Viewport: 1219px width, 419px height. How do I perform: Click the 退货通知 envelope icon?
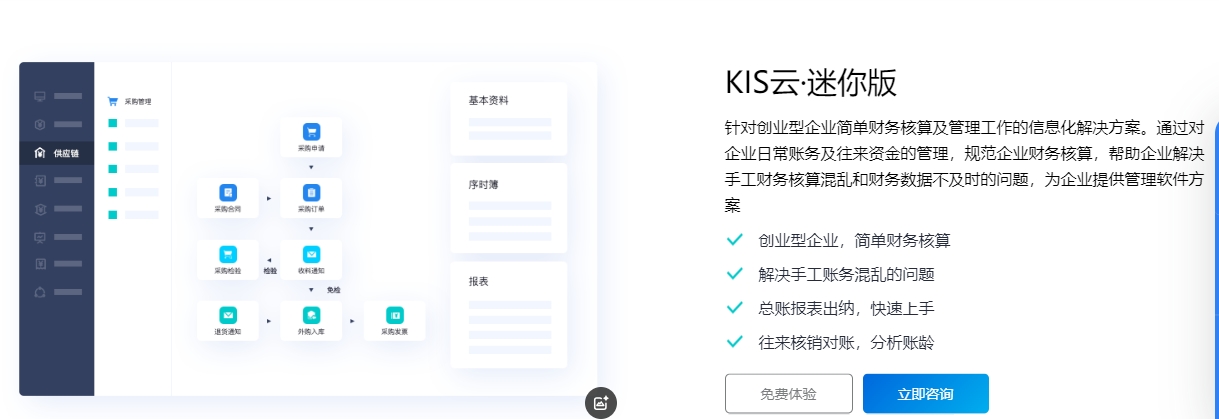[227, 315]
